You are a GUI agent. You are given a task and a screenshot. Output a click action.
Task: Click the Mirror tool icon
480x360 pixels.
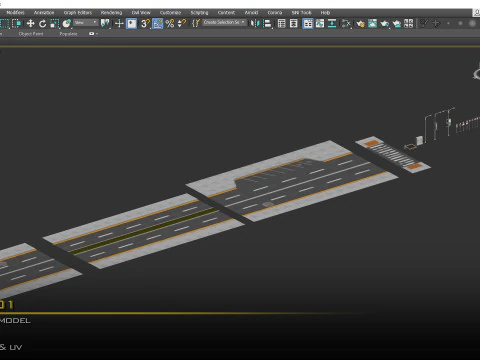(255, 23)
